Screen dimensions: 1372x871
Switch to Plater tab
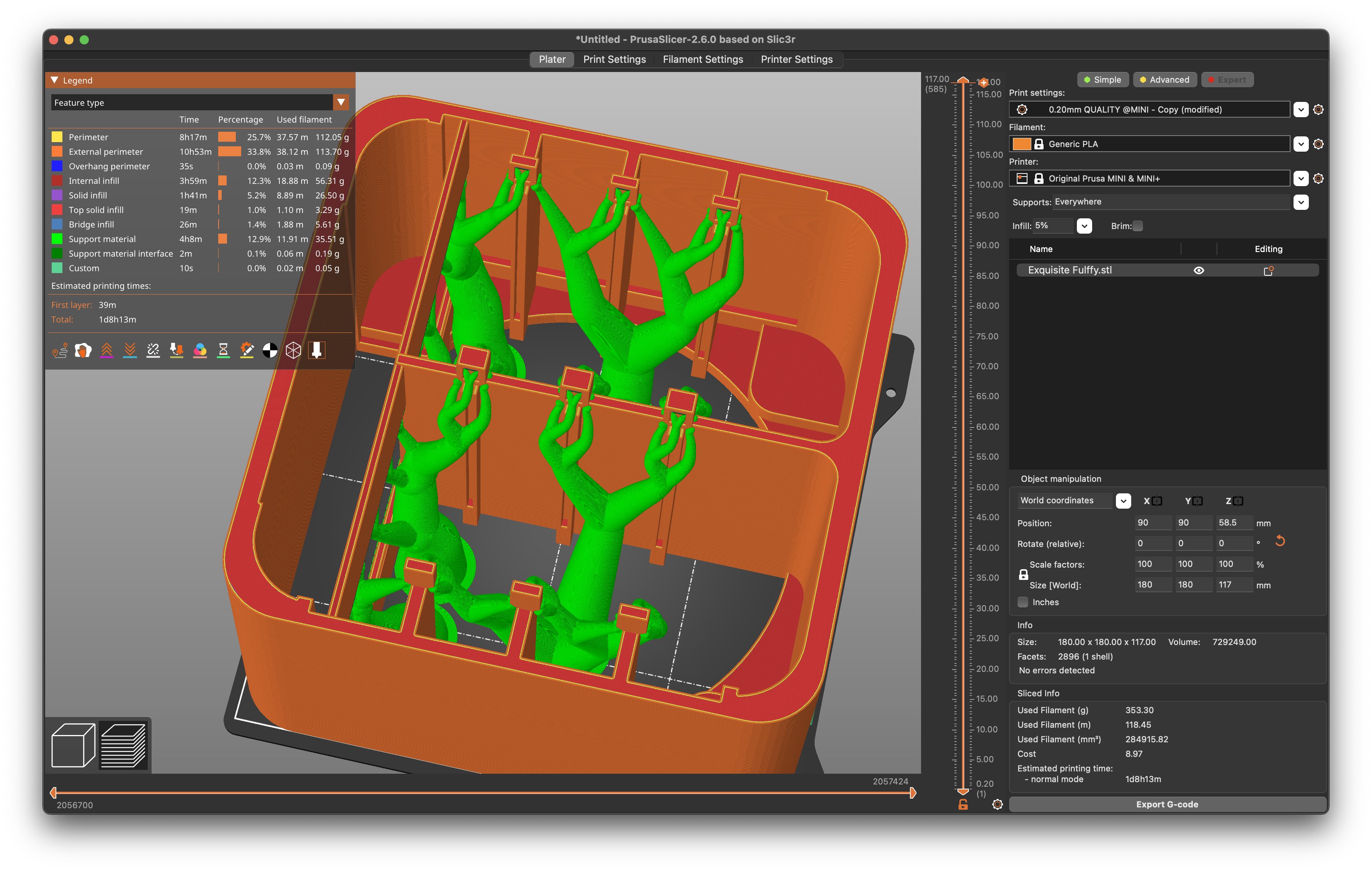[552, 59]
